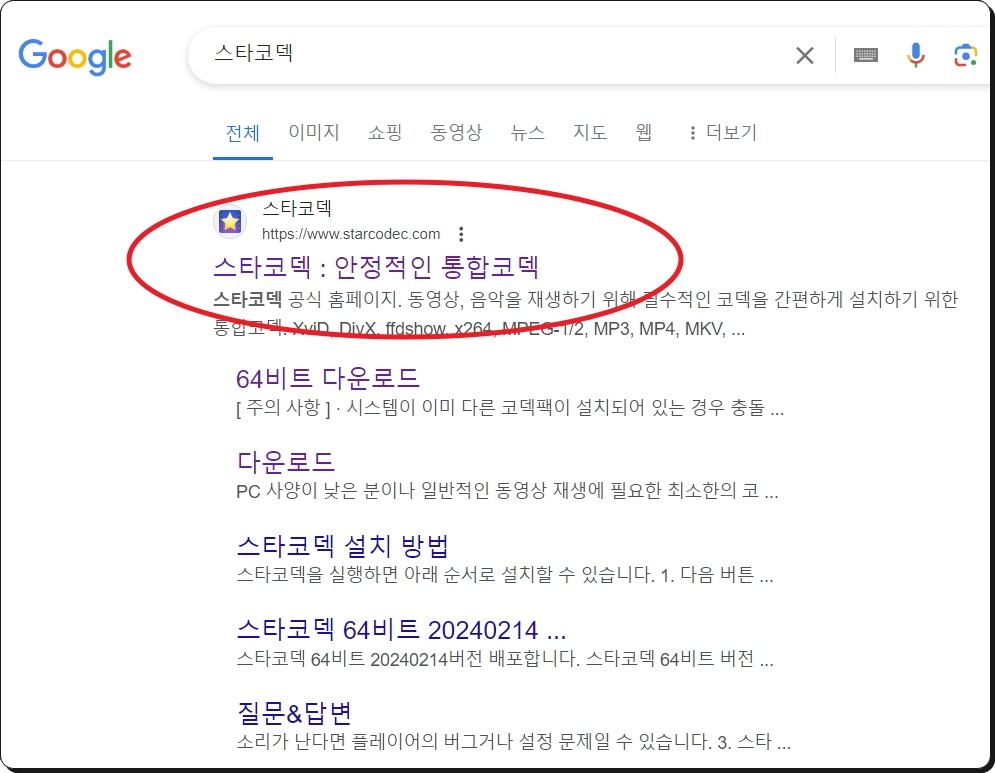Switch to the 동영상 tab
Screen dimensions: 995x773
[x=456, y=132]
